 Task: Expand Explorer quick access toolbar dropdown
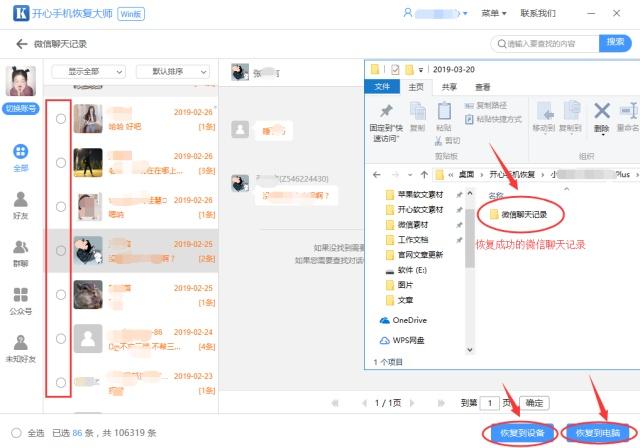pos(421,70)
